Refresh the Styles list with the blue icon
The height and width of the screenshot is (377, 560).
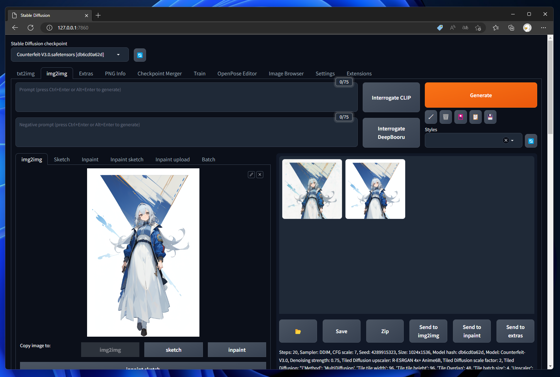531,141
